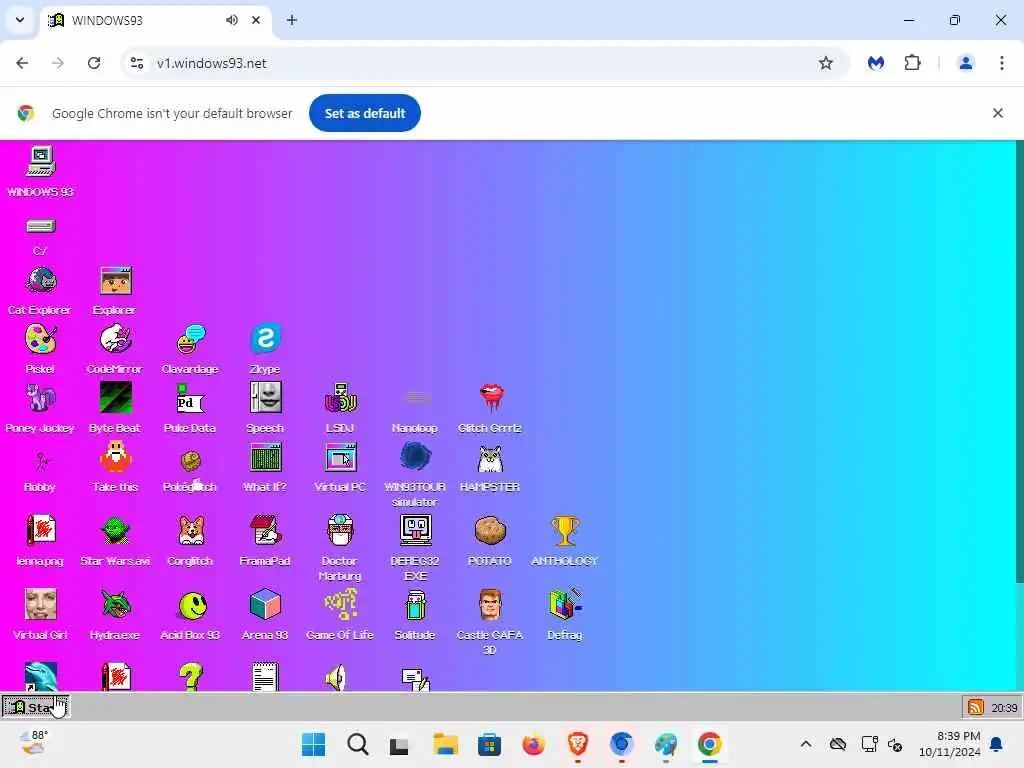
Task: Open a new Chrome tab
Action: point(292,20)
